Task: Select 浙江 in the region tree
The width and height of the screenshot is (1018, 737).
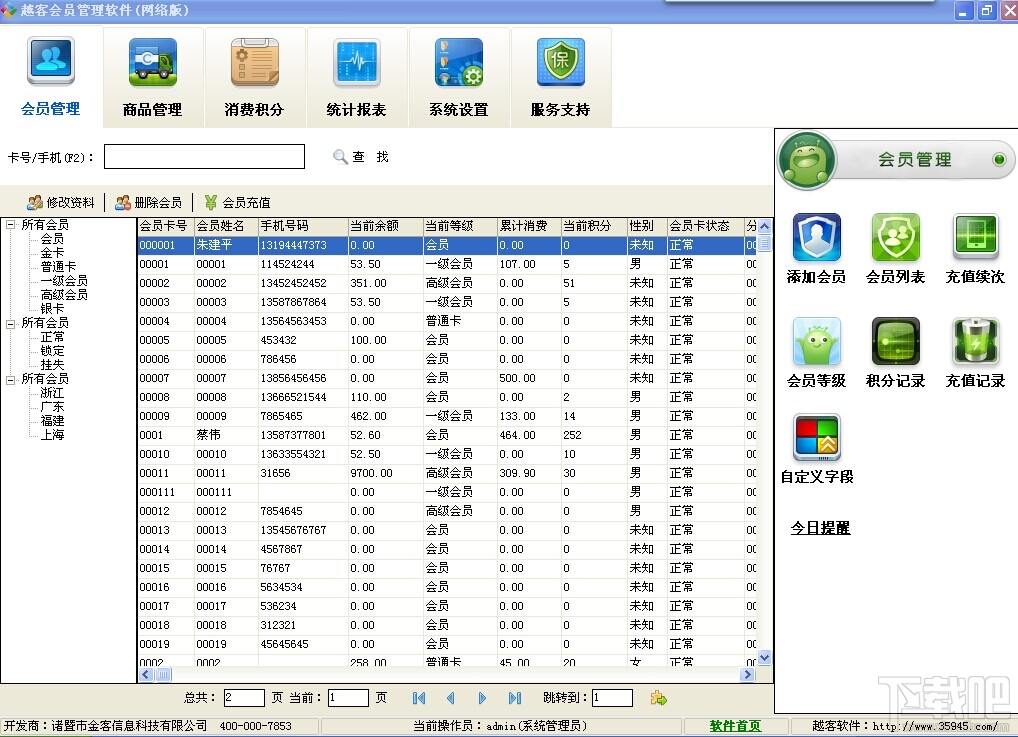Action: click(52, 393)
